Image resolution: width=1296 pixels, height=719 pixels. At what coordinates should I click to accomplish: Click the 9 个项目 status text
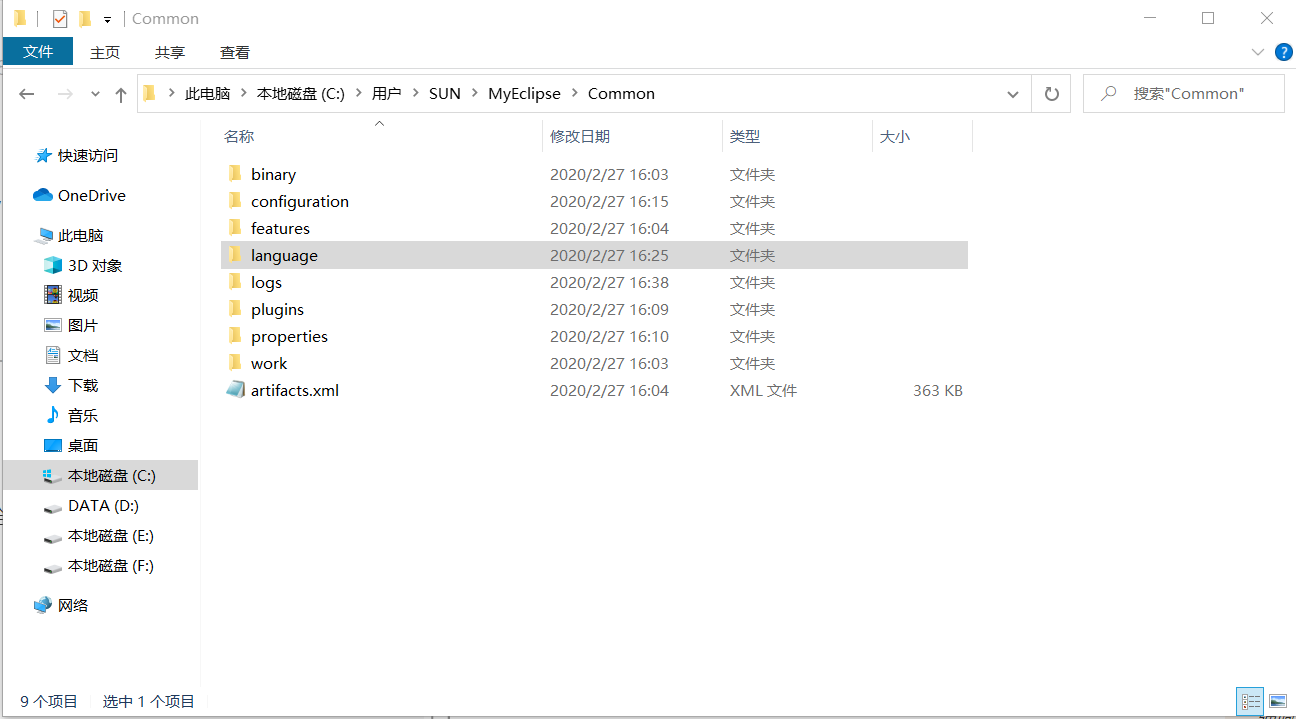click(49, 702)
